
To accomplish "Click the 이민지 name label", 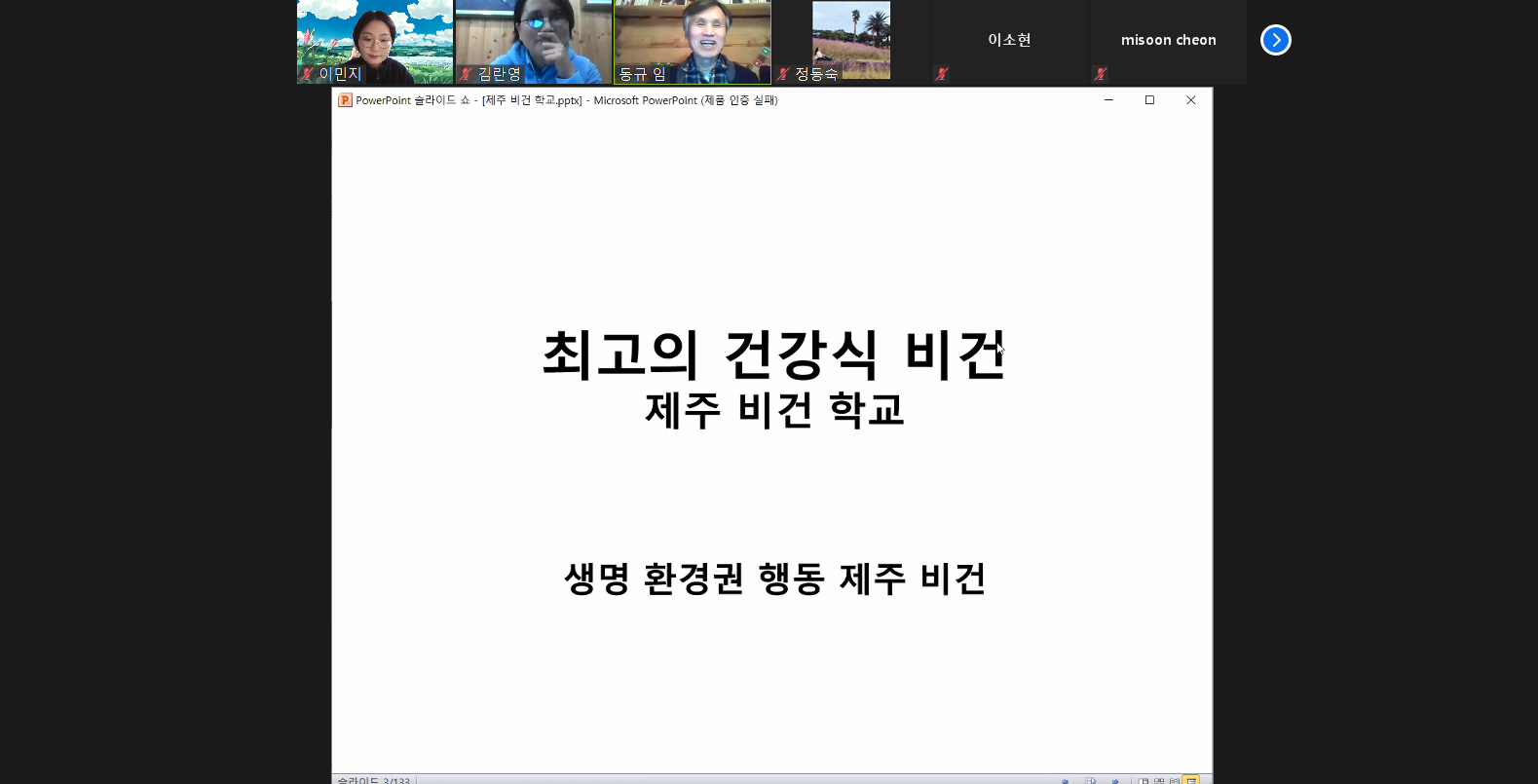I will pyautogui.click(x=340, y=74).
